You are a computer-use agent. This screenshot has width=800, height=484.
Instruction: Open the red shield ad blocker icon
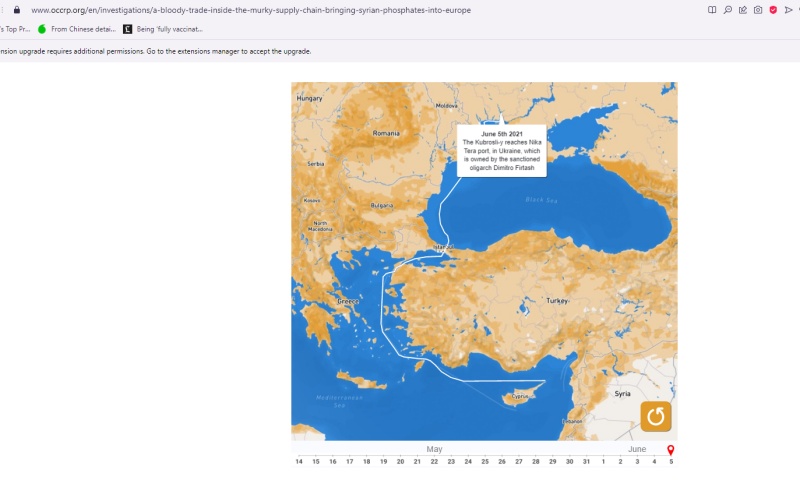point(773,10)
